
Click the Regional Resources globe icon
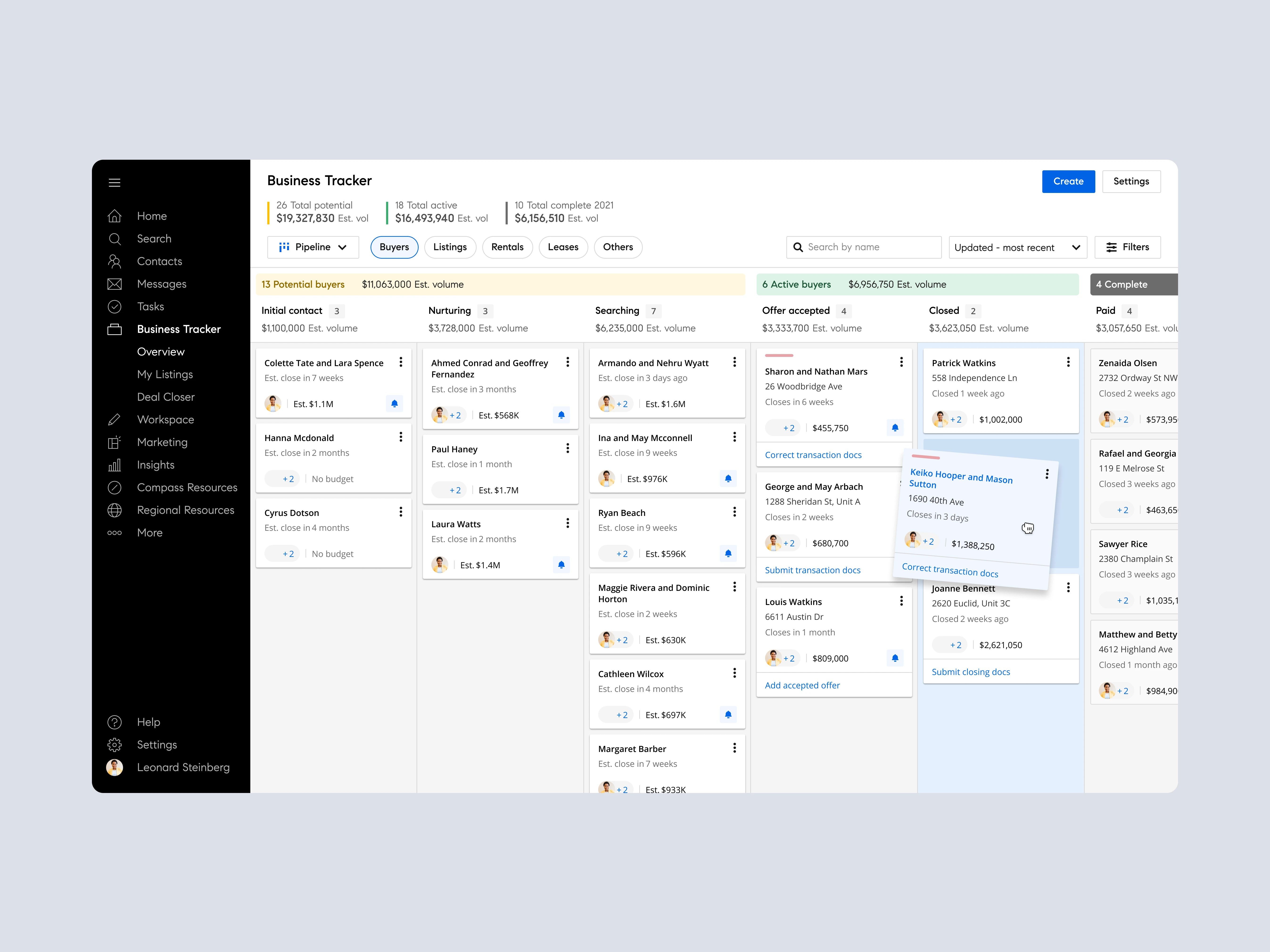pyautogui.click(x=114, y=510)
